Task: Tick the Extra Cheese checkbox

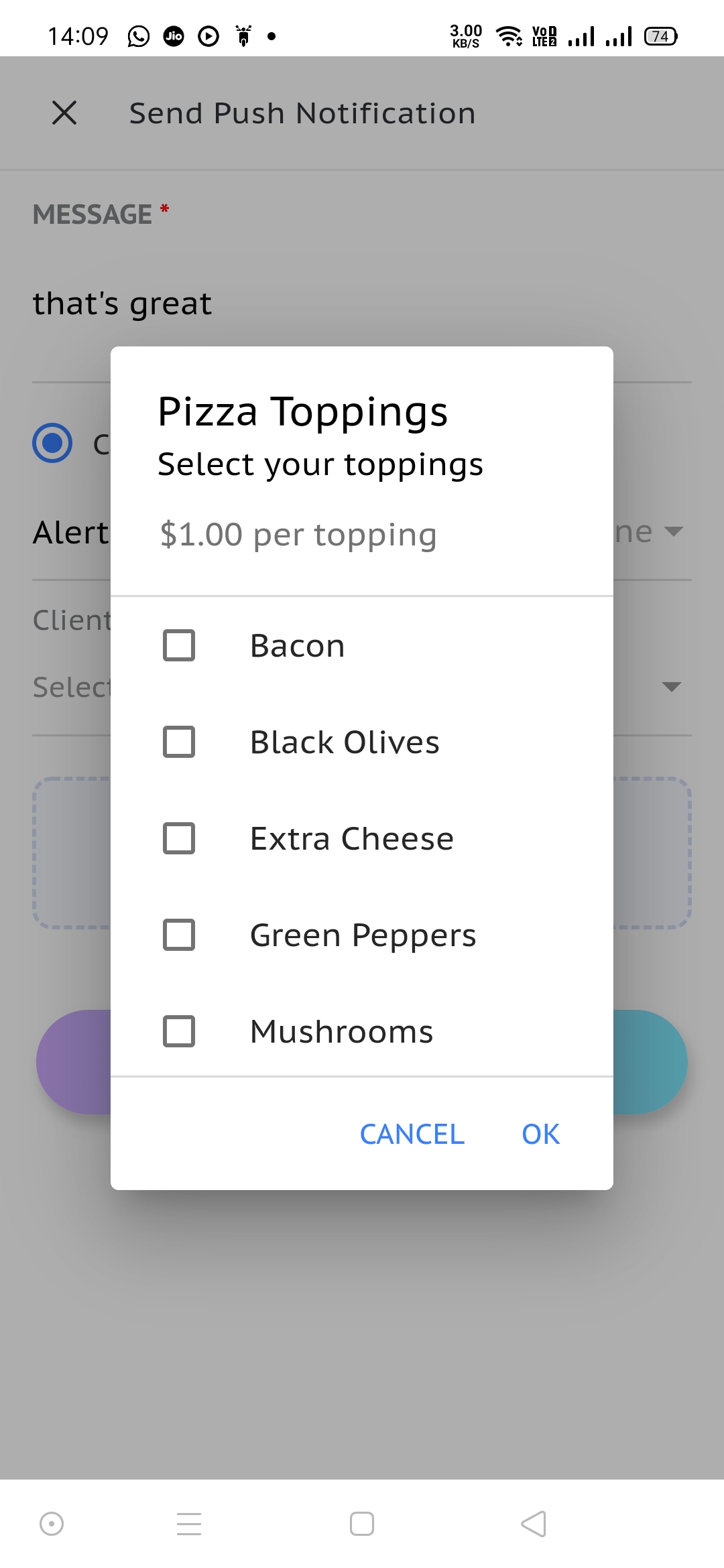Action: (179, 838)
